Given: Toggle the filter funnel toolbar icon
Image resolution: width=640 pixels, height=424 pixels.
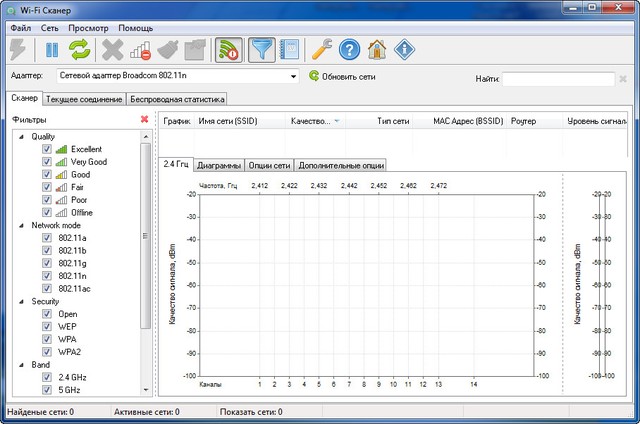Looking at the screenshot, I should 262,49.
